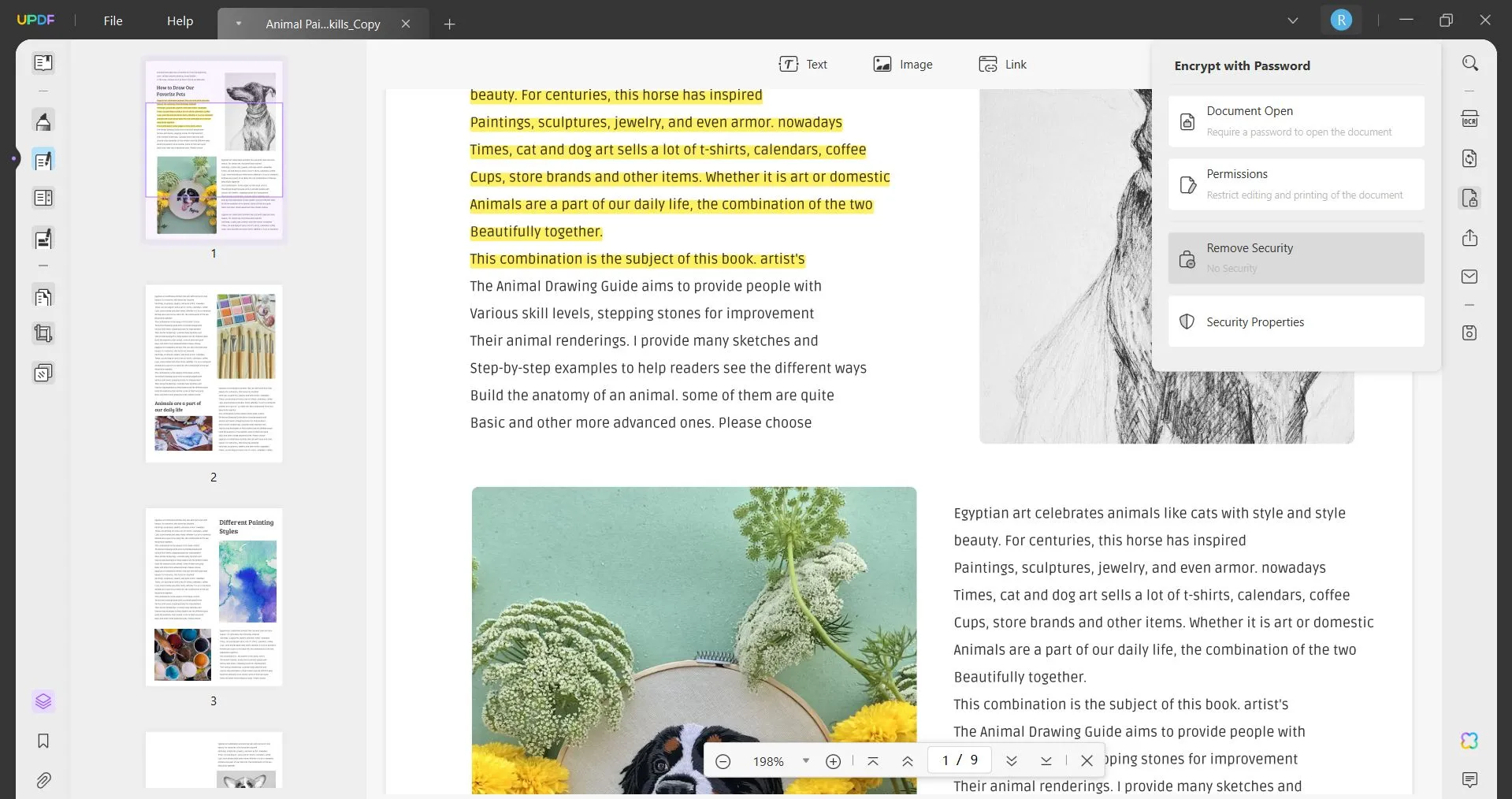This screenshot has width=1512, height=799.
Task: Select the Edit PDF tool icon
Action: [x=43, y=161]
